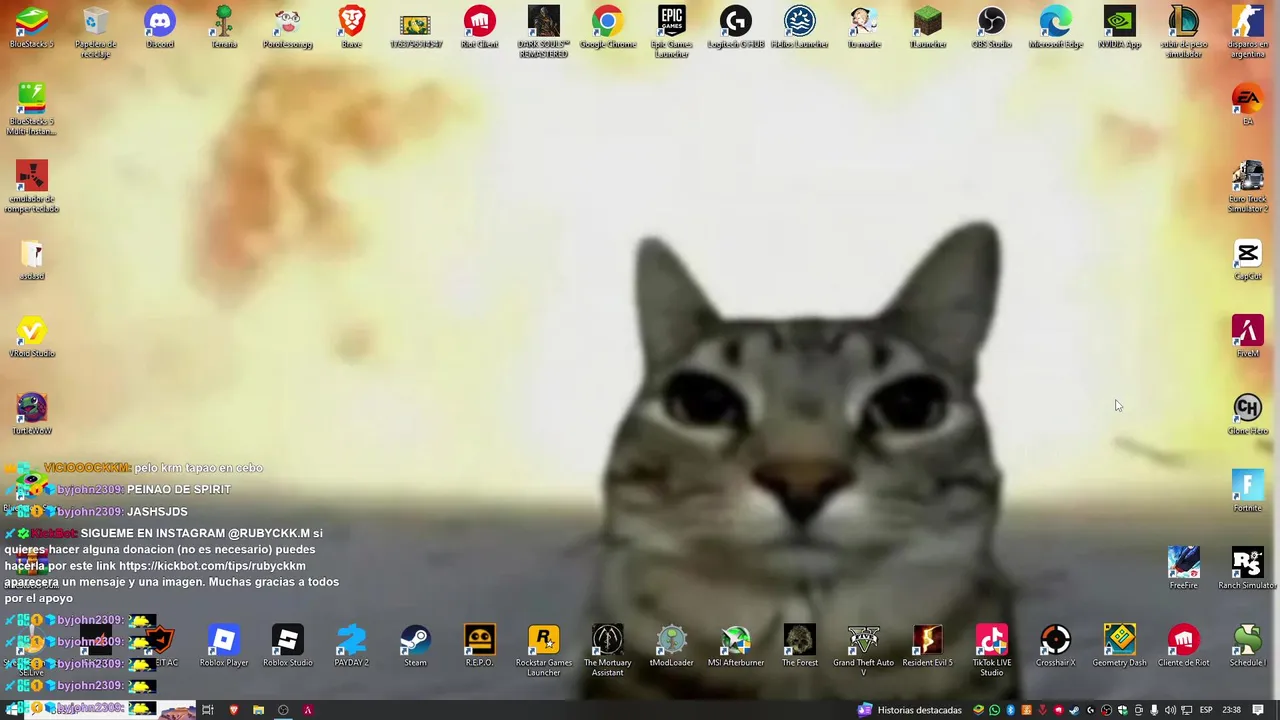Image resolution: width=1280 pixels, height=720 pixels.
Task: Launch Crosshair X desktop icon
Action: [1056, 646]
